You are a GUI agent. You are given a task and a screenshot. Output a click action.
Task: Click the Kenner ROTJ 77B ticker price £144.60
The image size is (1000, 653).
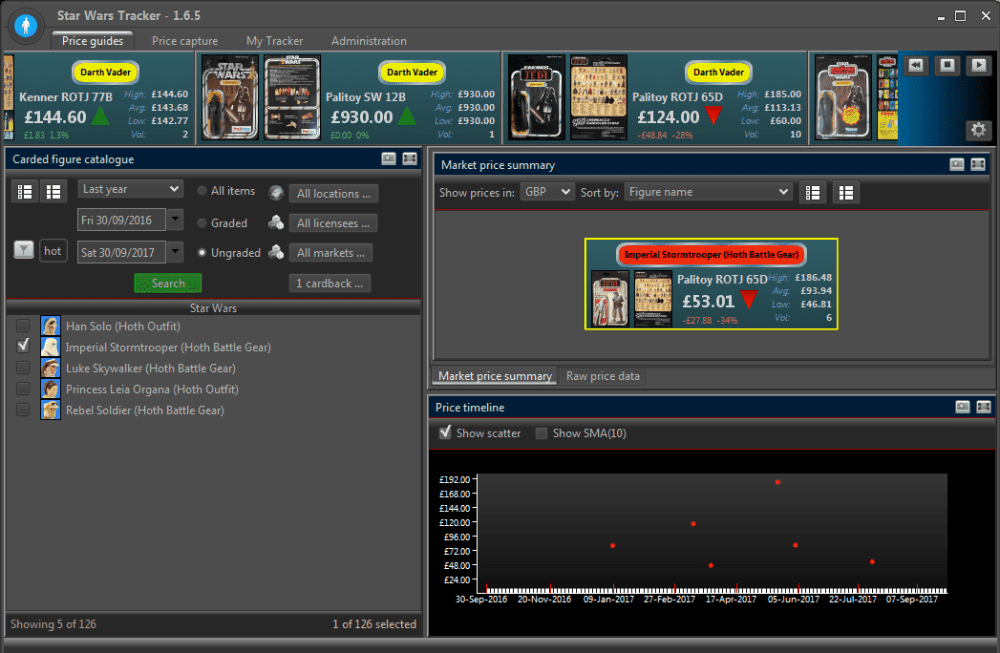pos(55,117)
